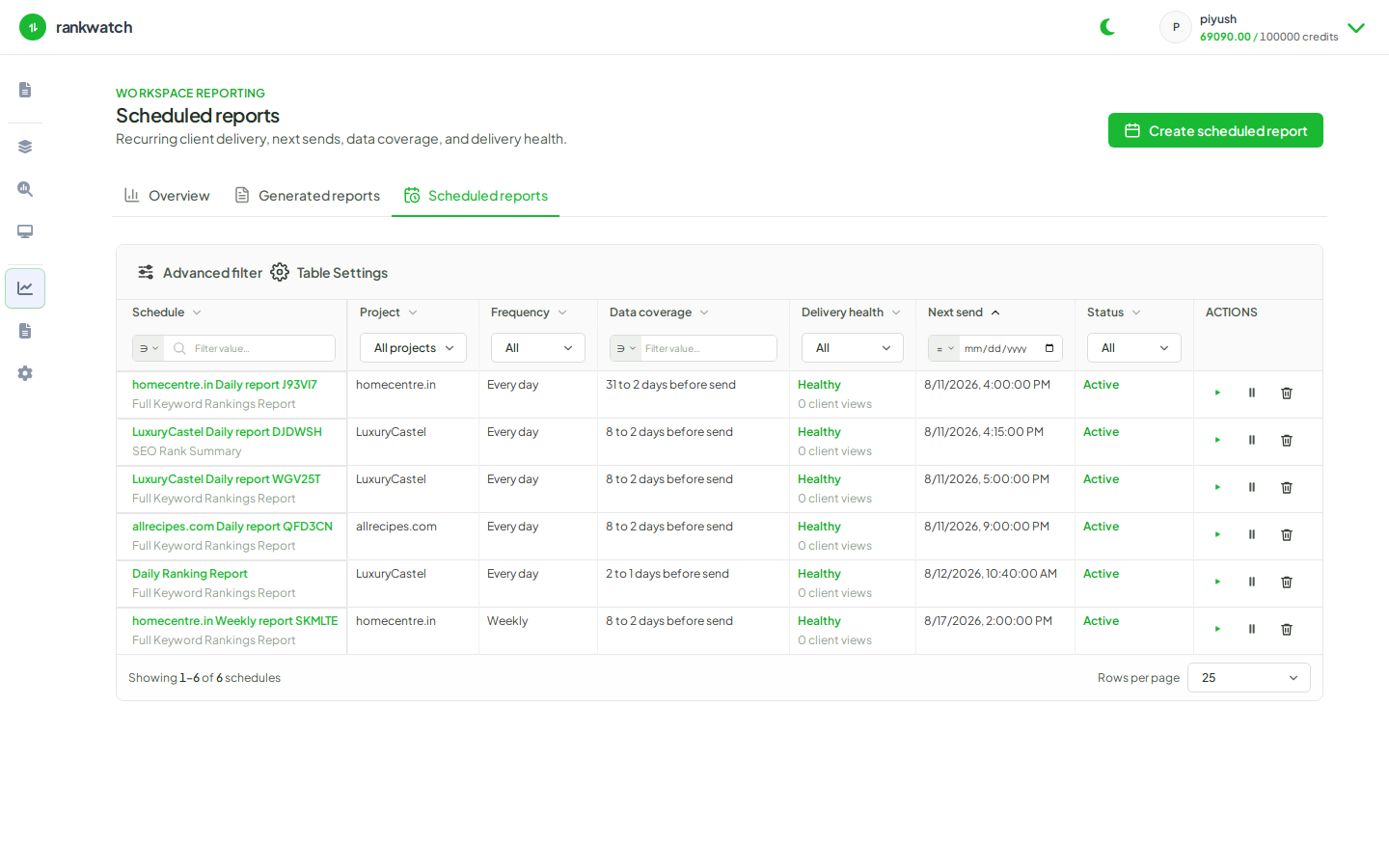Open the Rows per page dropdown

click(x=1249, y=678)
